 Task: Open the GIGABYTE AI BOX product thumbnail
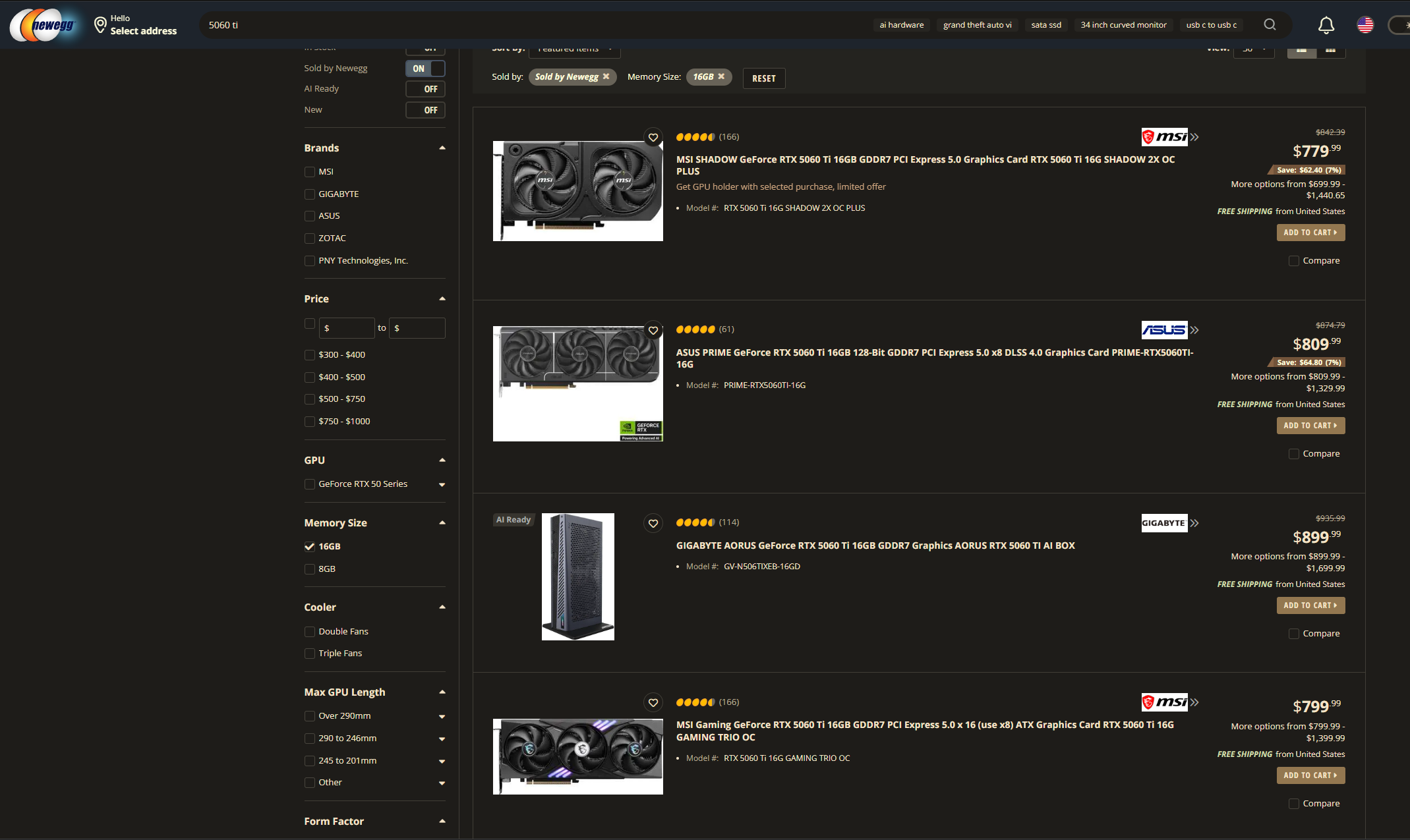pyautogui.click(x=578, y=577)
